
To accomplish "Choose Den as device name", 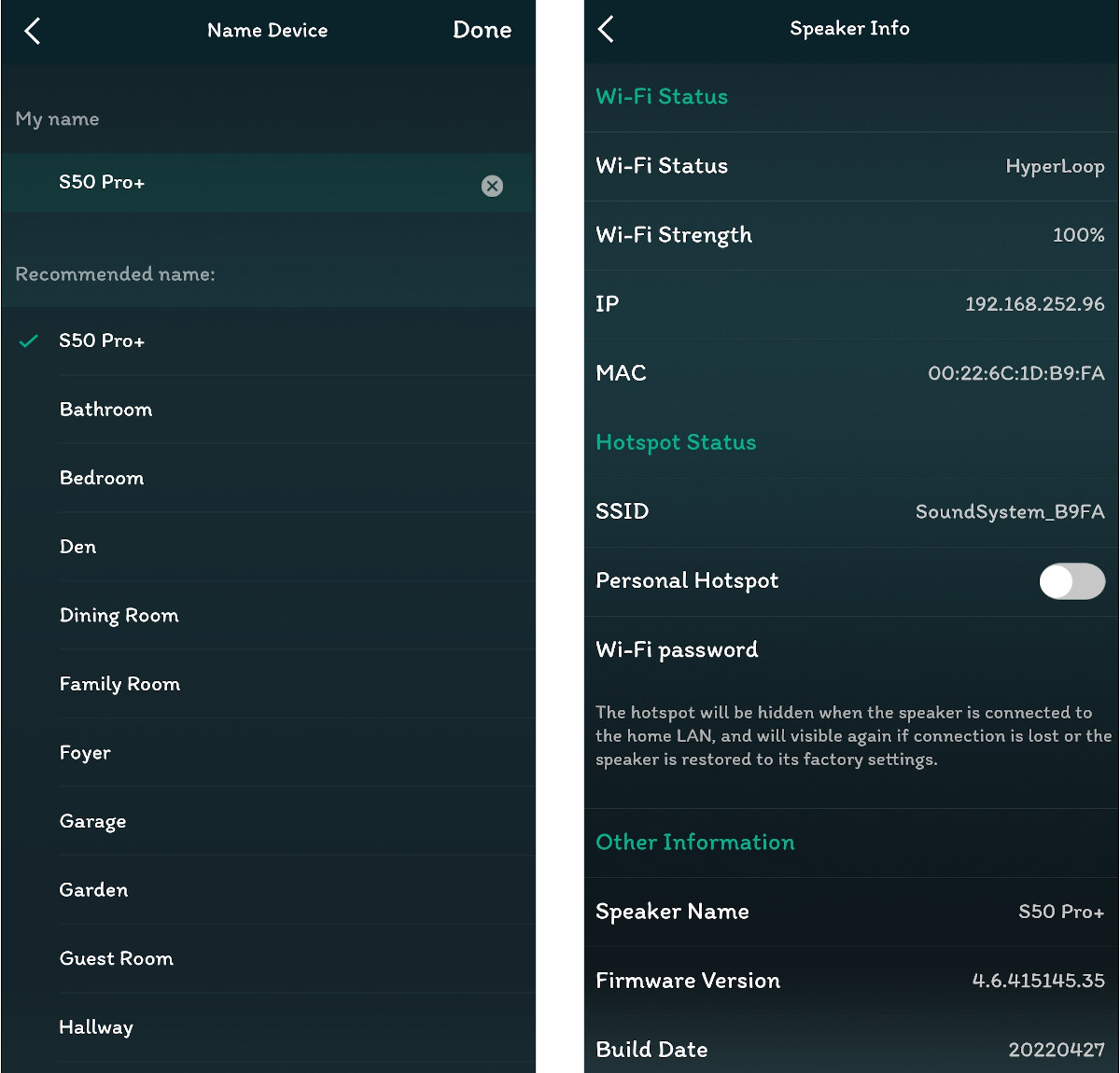I will pos(268,547).
